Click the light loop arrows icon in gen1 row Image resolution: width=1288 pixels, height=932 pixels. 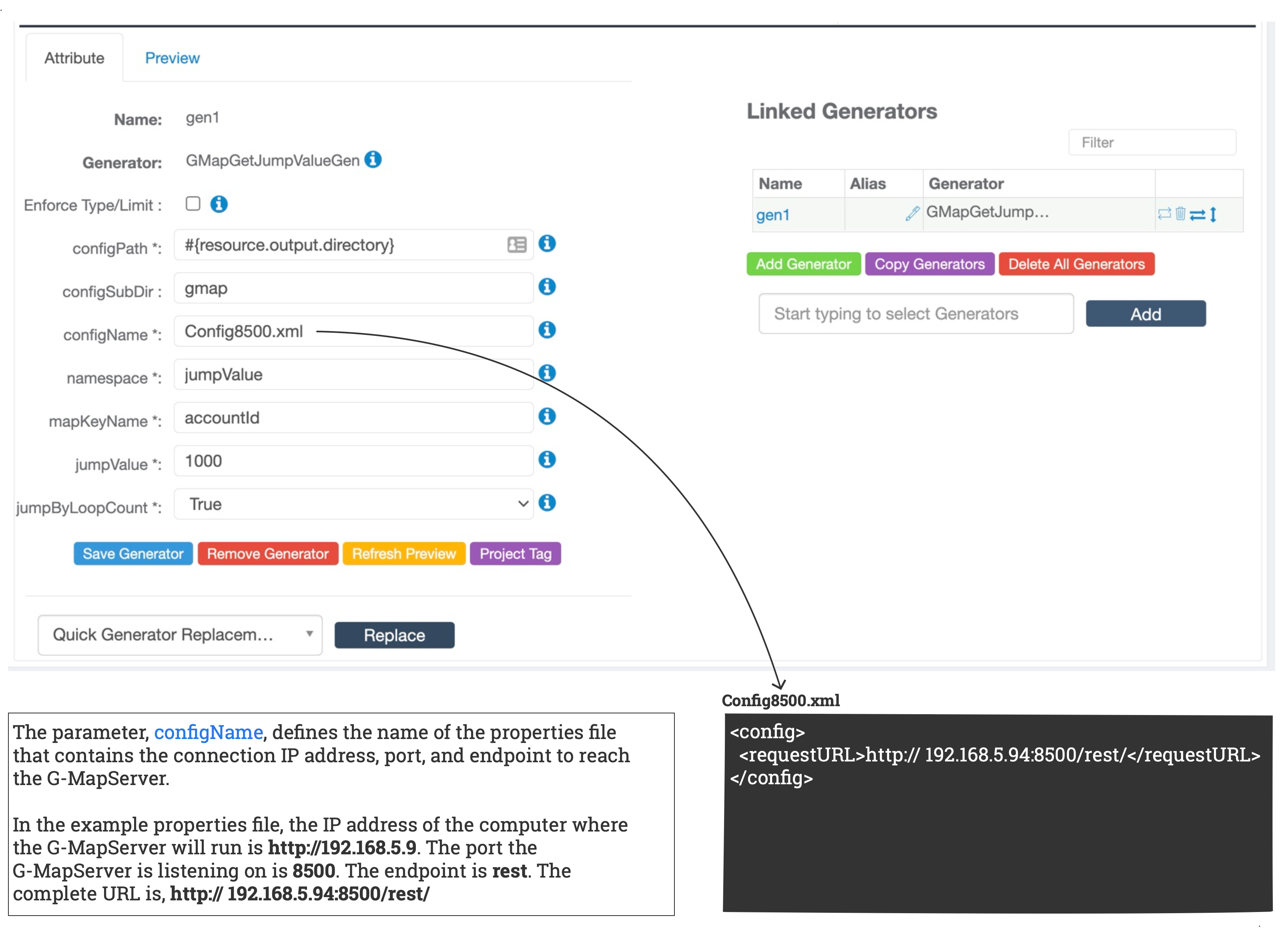coord(1164,213)
